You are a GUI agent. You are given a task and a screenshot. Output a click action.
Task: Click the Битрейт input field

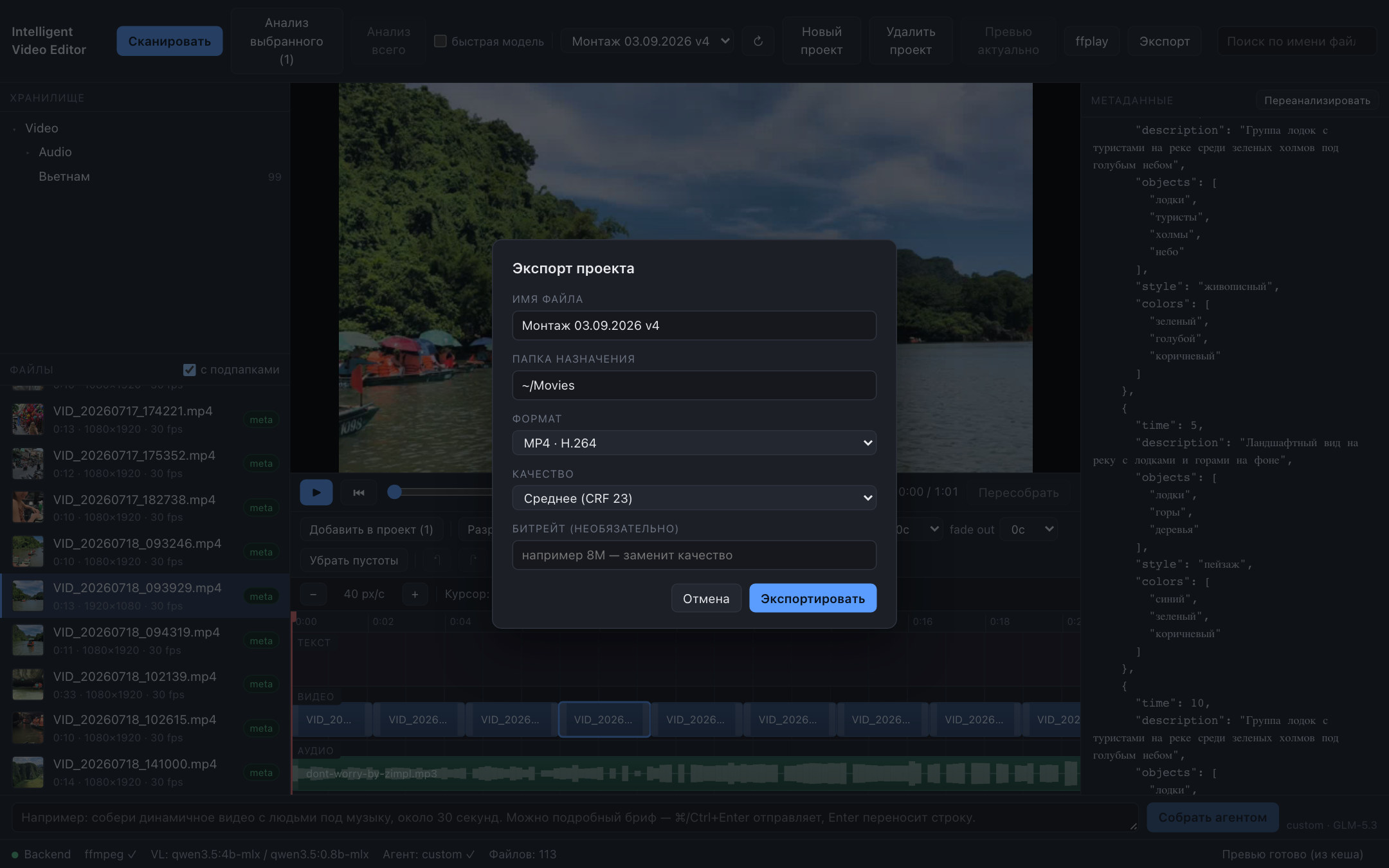694,555
